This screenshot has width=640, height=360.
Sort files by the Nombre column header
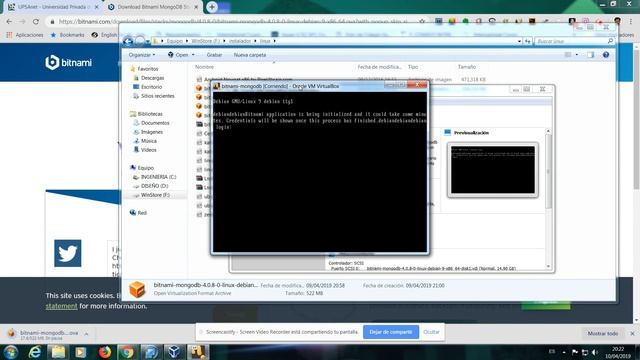click(x=204, y=67)
